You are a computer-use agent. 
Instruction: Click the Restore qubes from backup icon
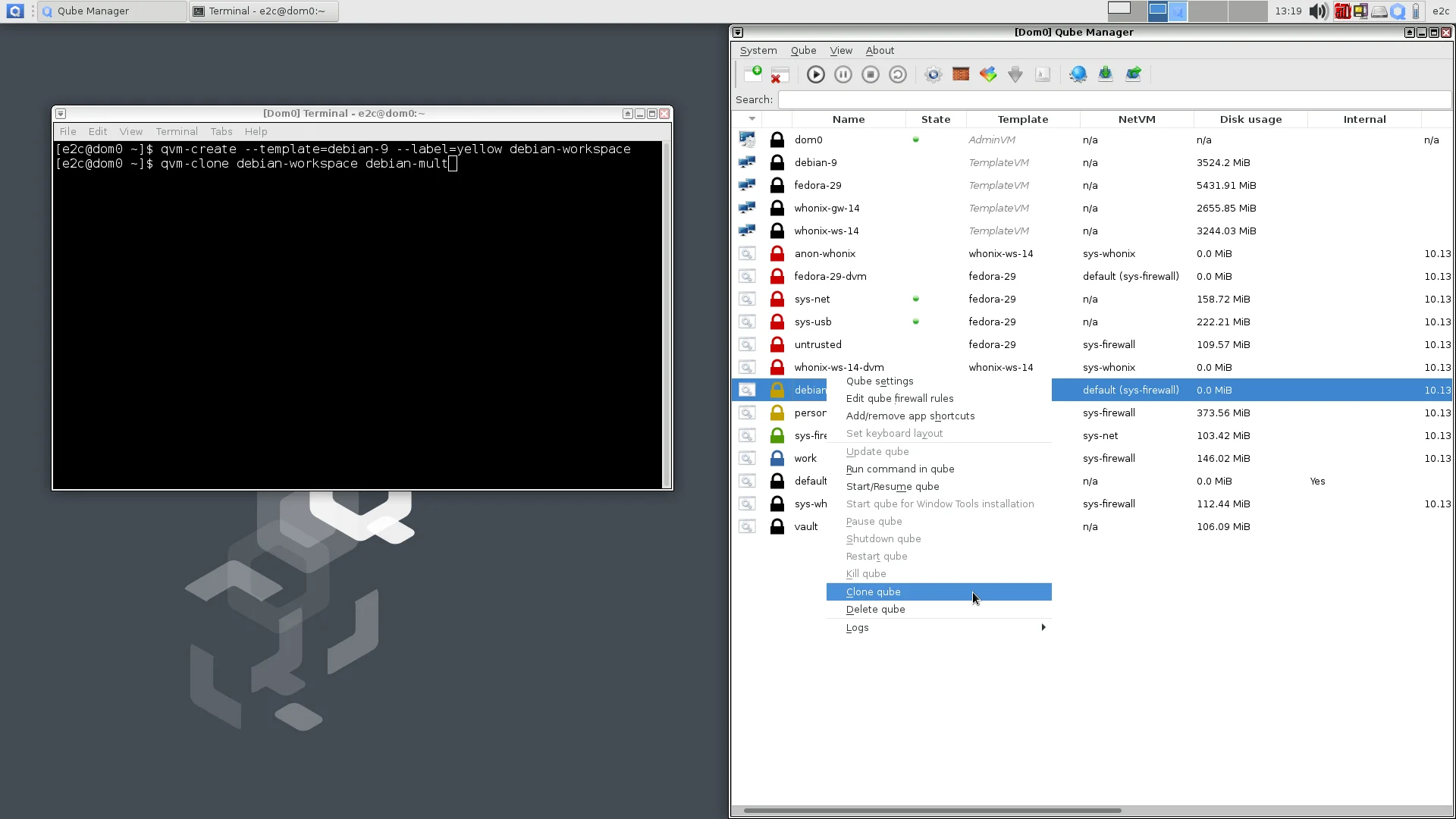tap(1133, 74)
